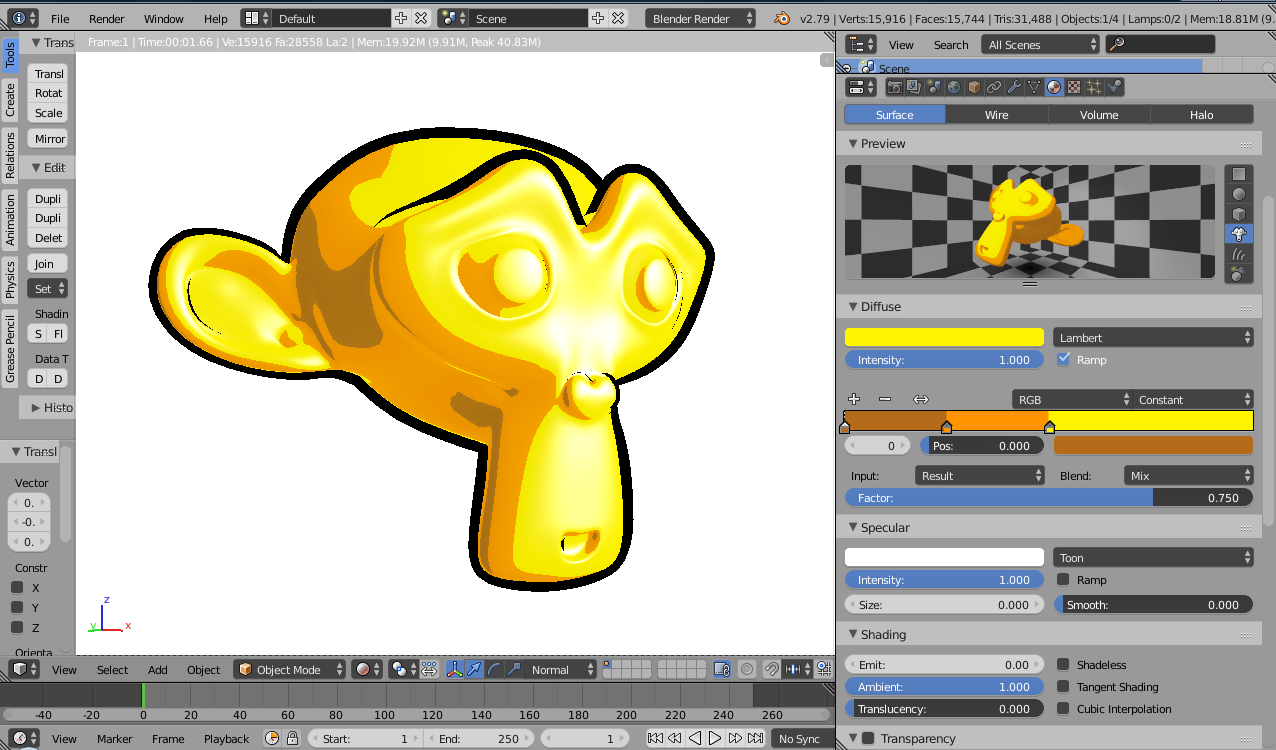Select the hair strands preview shape
This screenshot has height=750, width=1276.
pos(1239,254)
